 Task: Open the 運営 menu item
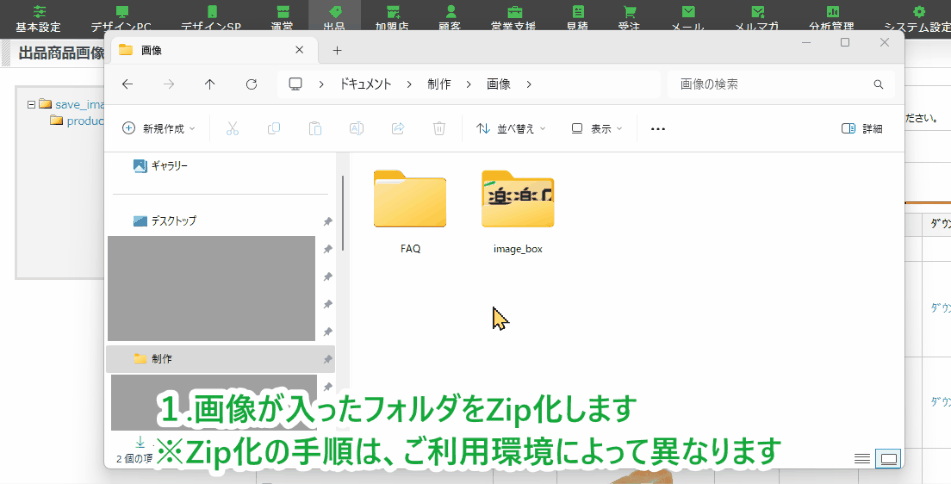pyautogui.click(x=282, y=18)
